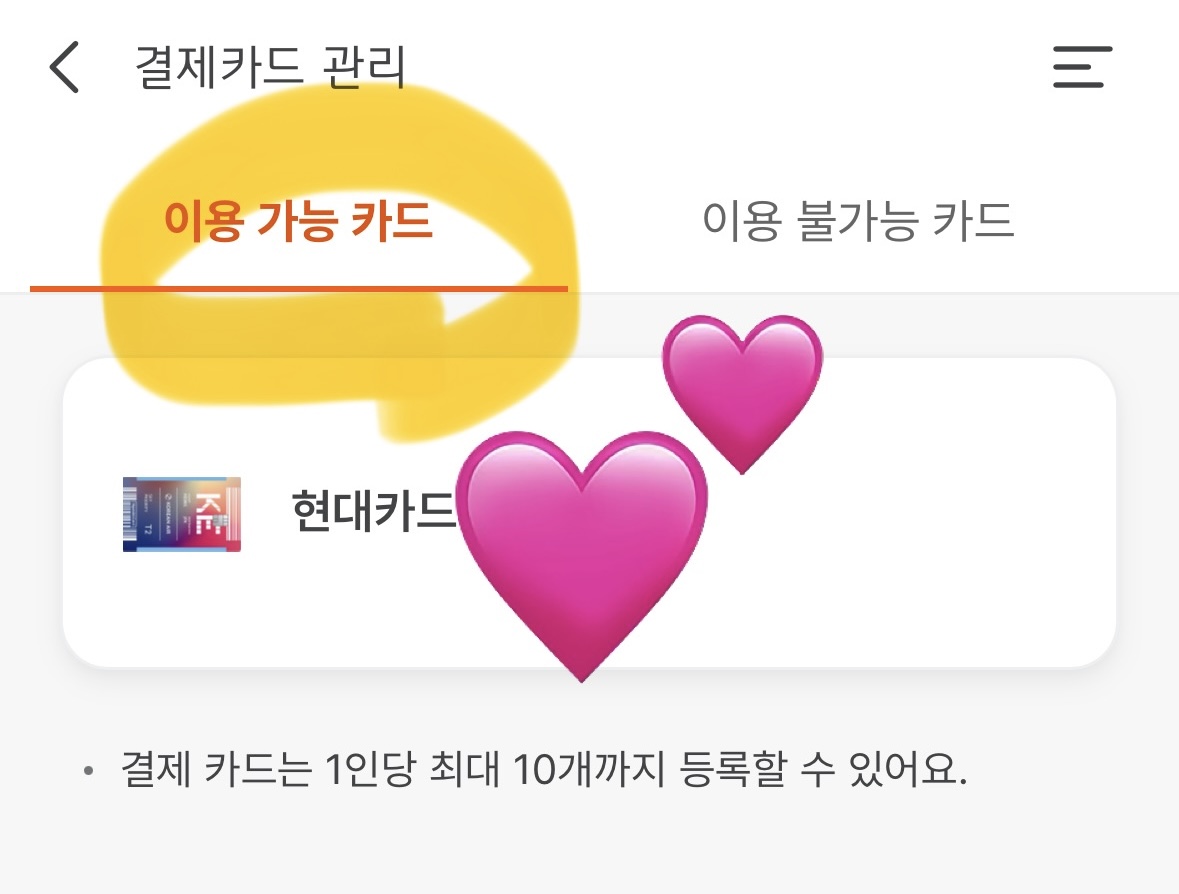Open the hamburger menu icon
1179x894 pixels.
[1082, 67]
